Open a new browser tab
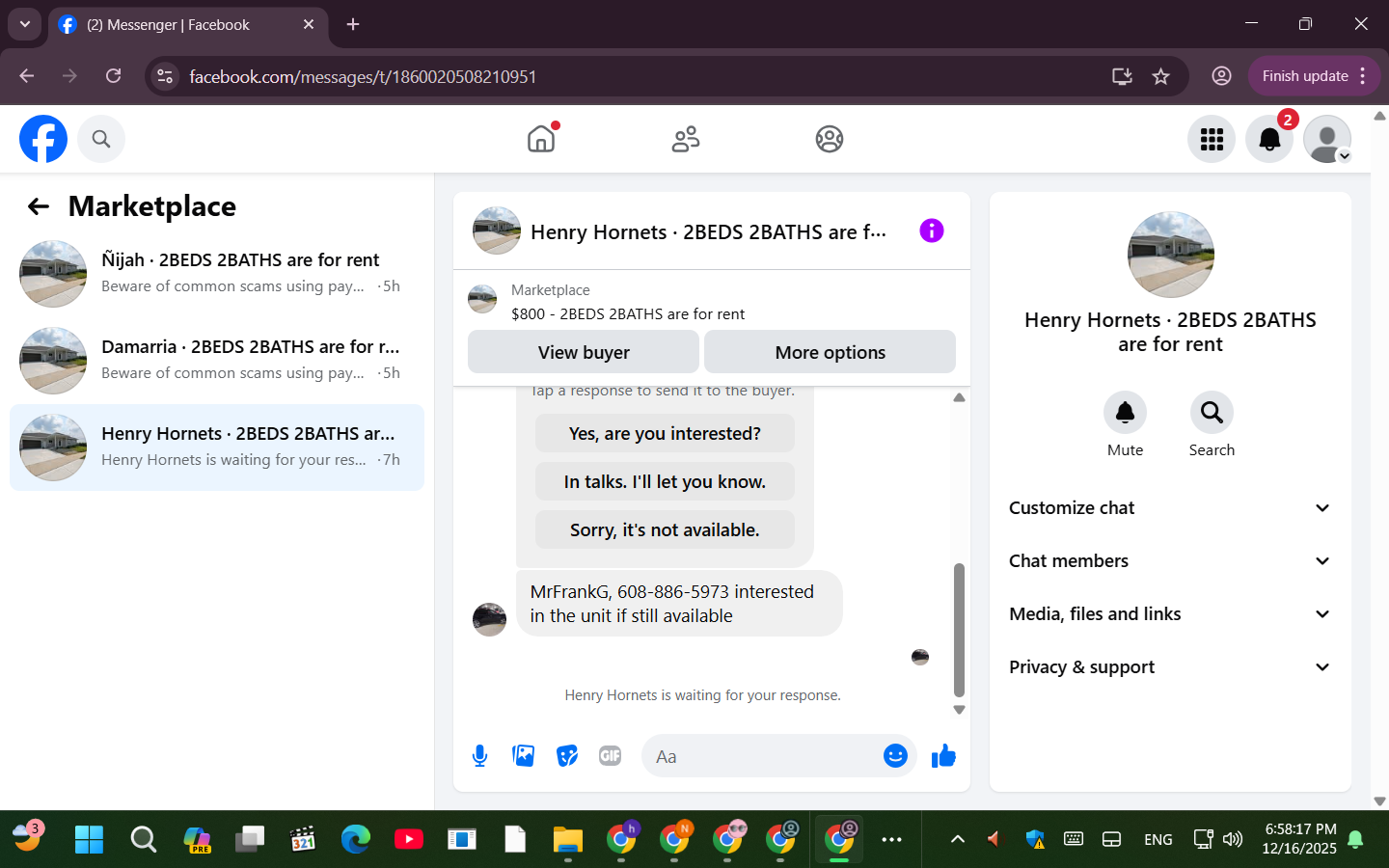 click(x=353, y=25)
